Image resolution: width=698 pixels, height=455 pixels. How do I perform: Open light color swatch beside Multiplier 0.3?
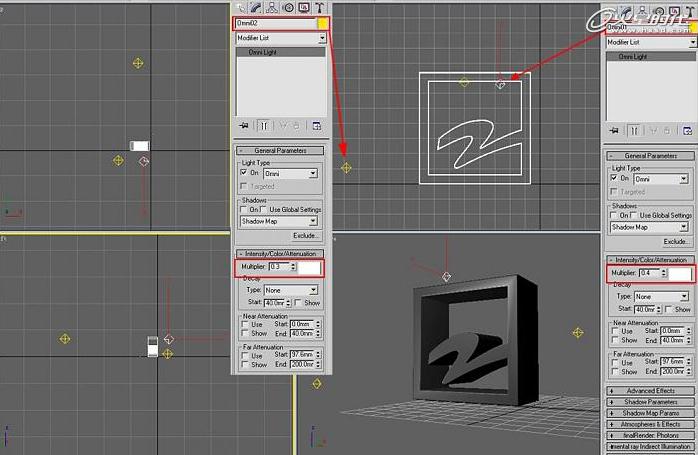coord(309,267)
